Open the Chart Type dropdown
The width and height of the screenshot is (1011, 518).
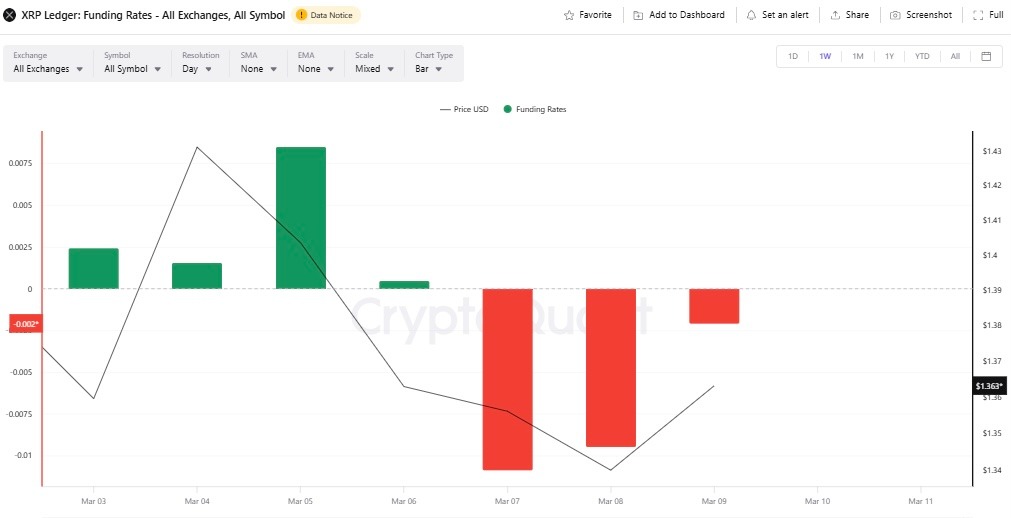[x=434, y=69]
